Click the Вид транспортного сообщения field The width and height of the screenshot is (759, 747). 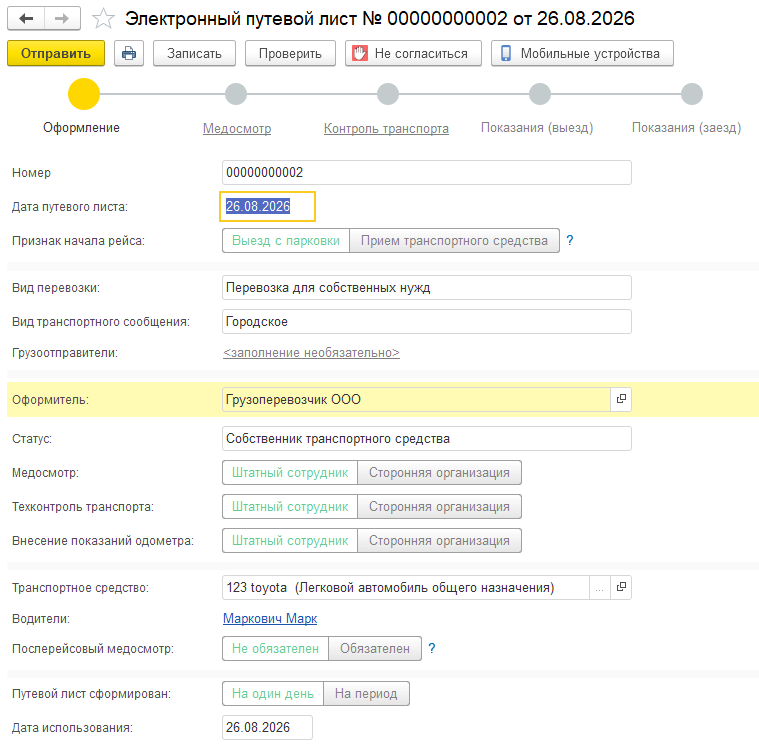pyautogui.click(x=426, y=321)
